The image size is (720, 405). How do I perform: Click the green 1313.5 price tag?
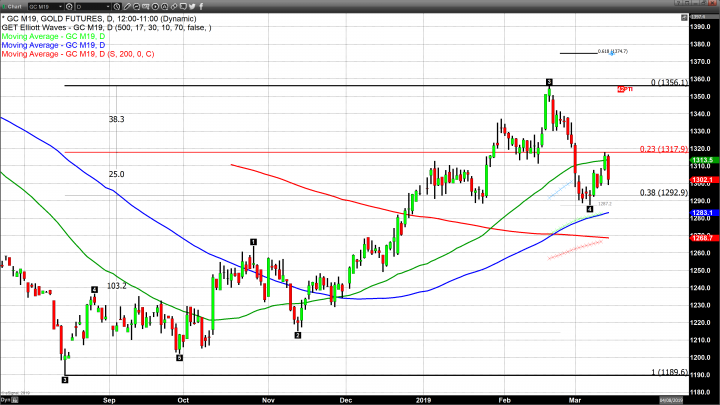pyautogui.click(x=703, y=160)
